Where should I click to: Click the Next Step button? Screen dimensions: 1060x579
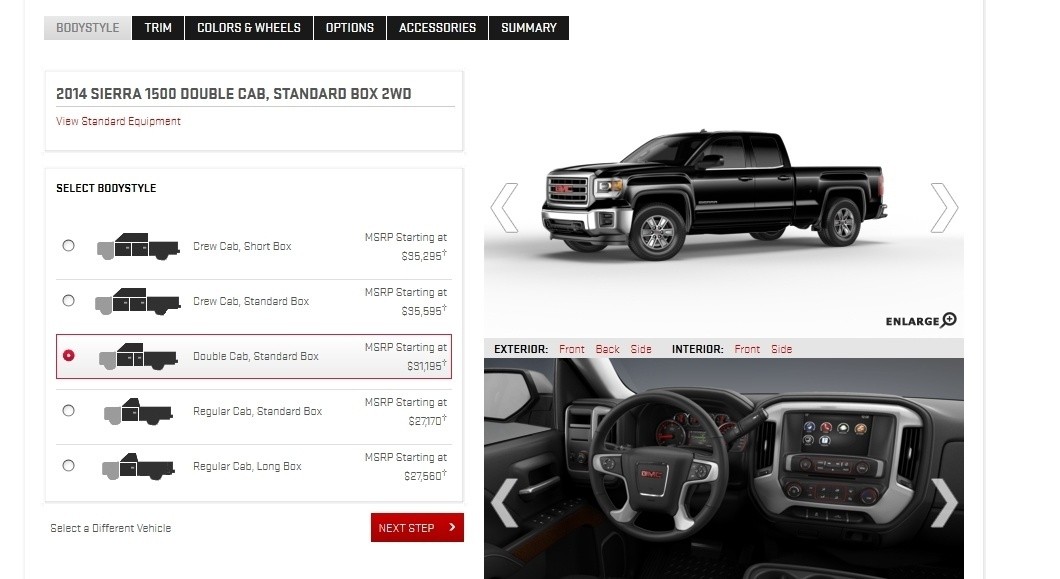[417, 528]
